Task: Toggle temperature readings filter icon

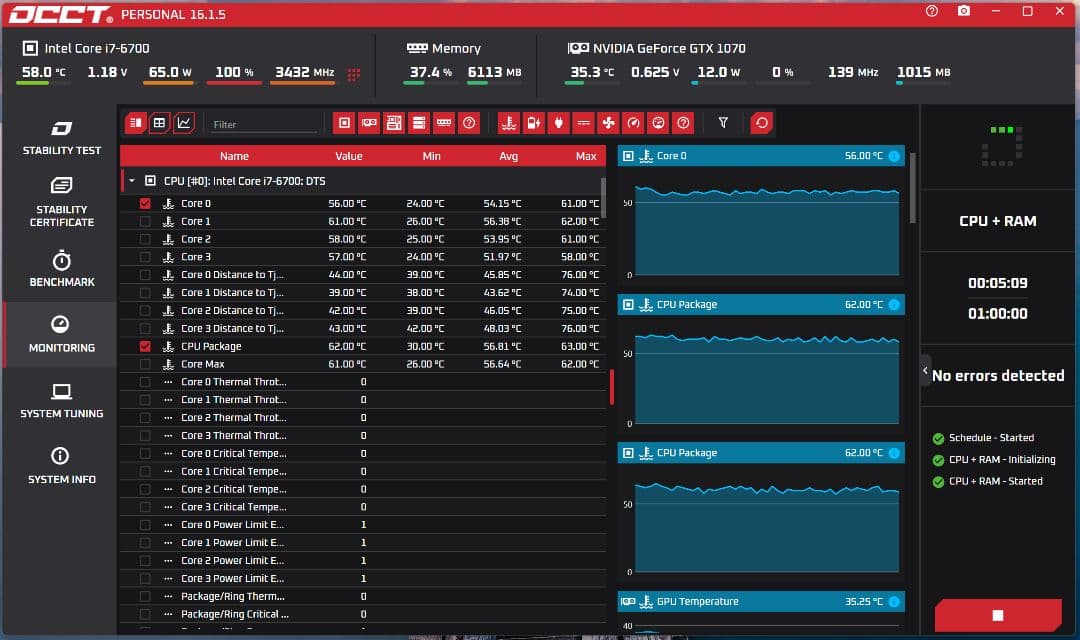Action: click(509, 123)
